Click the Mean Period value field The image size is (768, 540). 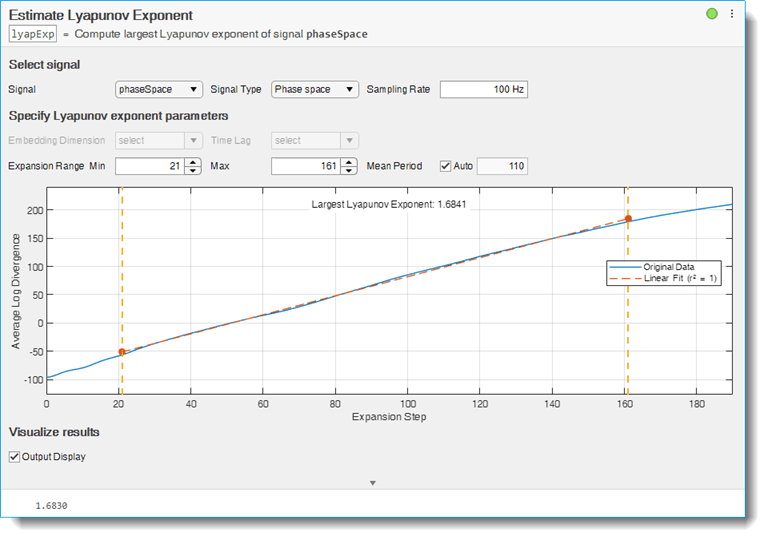click(502, 166)
